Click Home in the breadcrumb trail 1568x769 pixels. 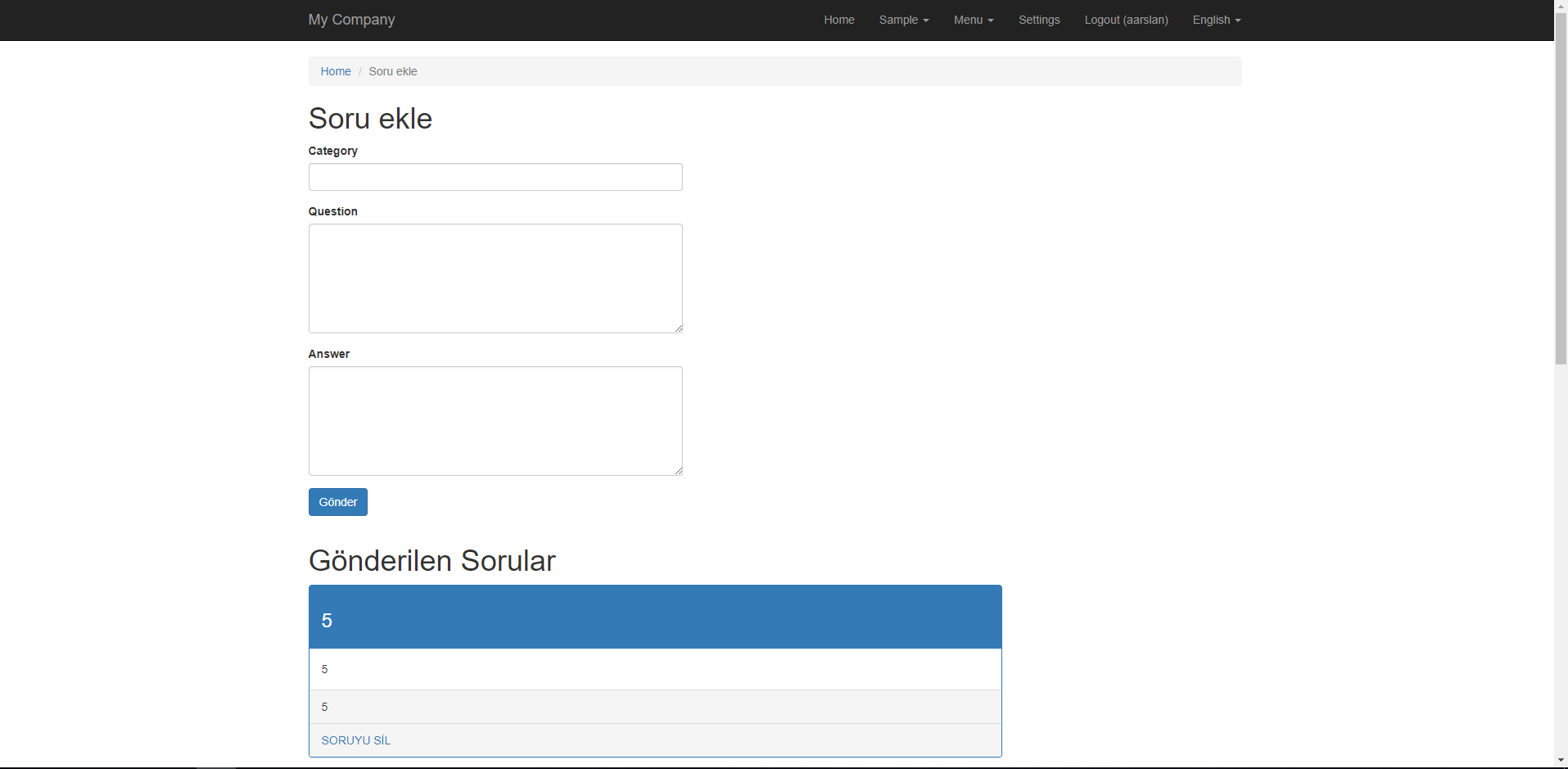(335, 71)
